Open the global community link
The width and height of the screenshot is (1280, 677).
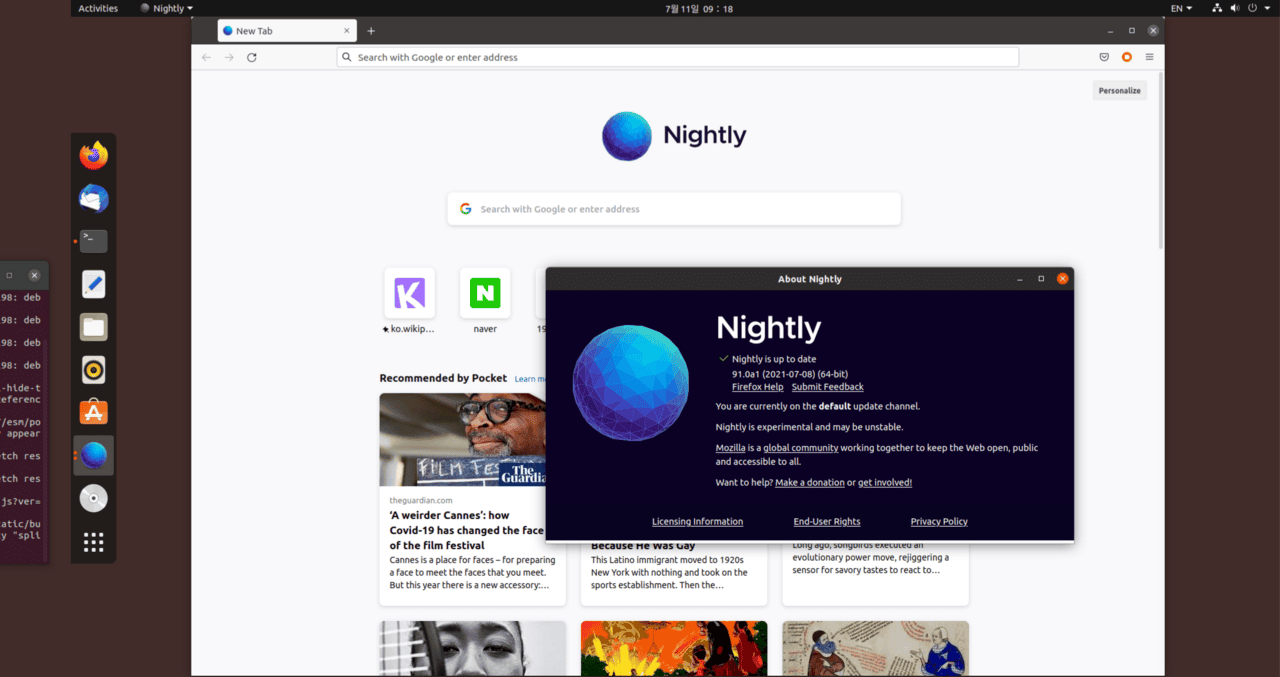pos(800,448)
